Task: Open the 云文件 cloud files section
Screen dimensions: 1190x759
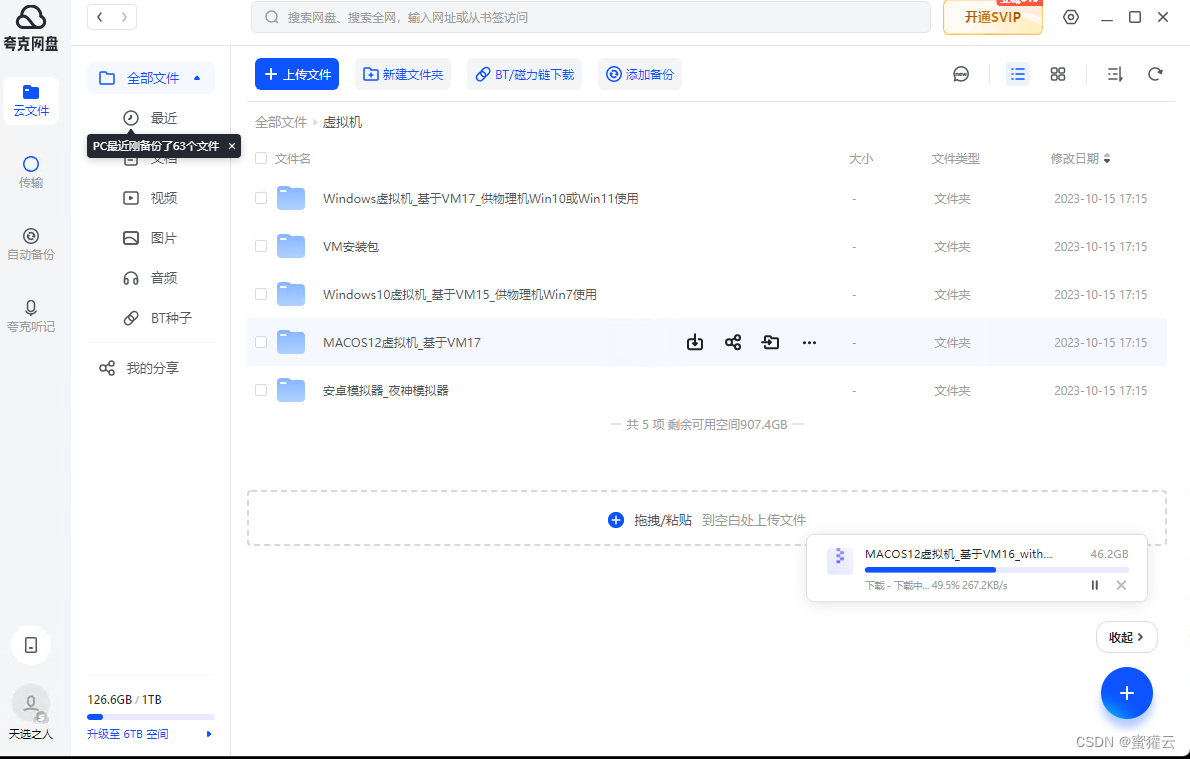Action: click(x=30, y=101)
